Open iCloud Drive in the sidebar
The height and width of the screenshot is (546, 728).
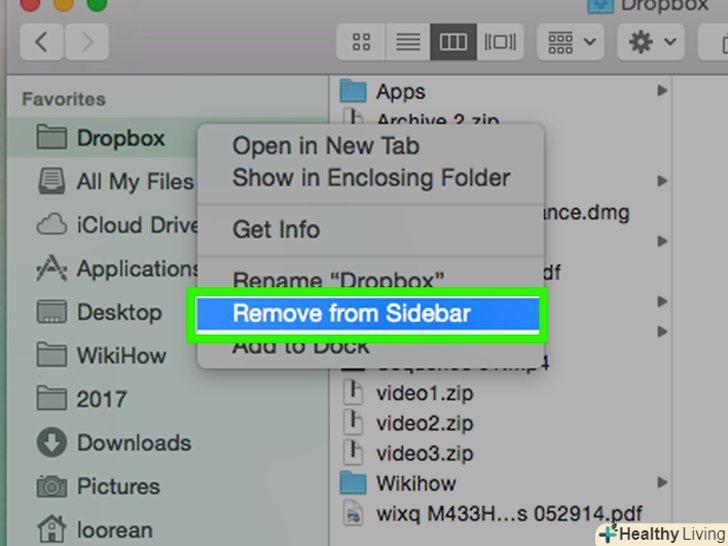coord(117,225)
